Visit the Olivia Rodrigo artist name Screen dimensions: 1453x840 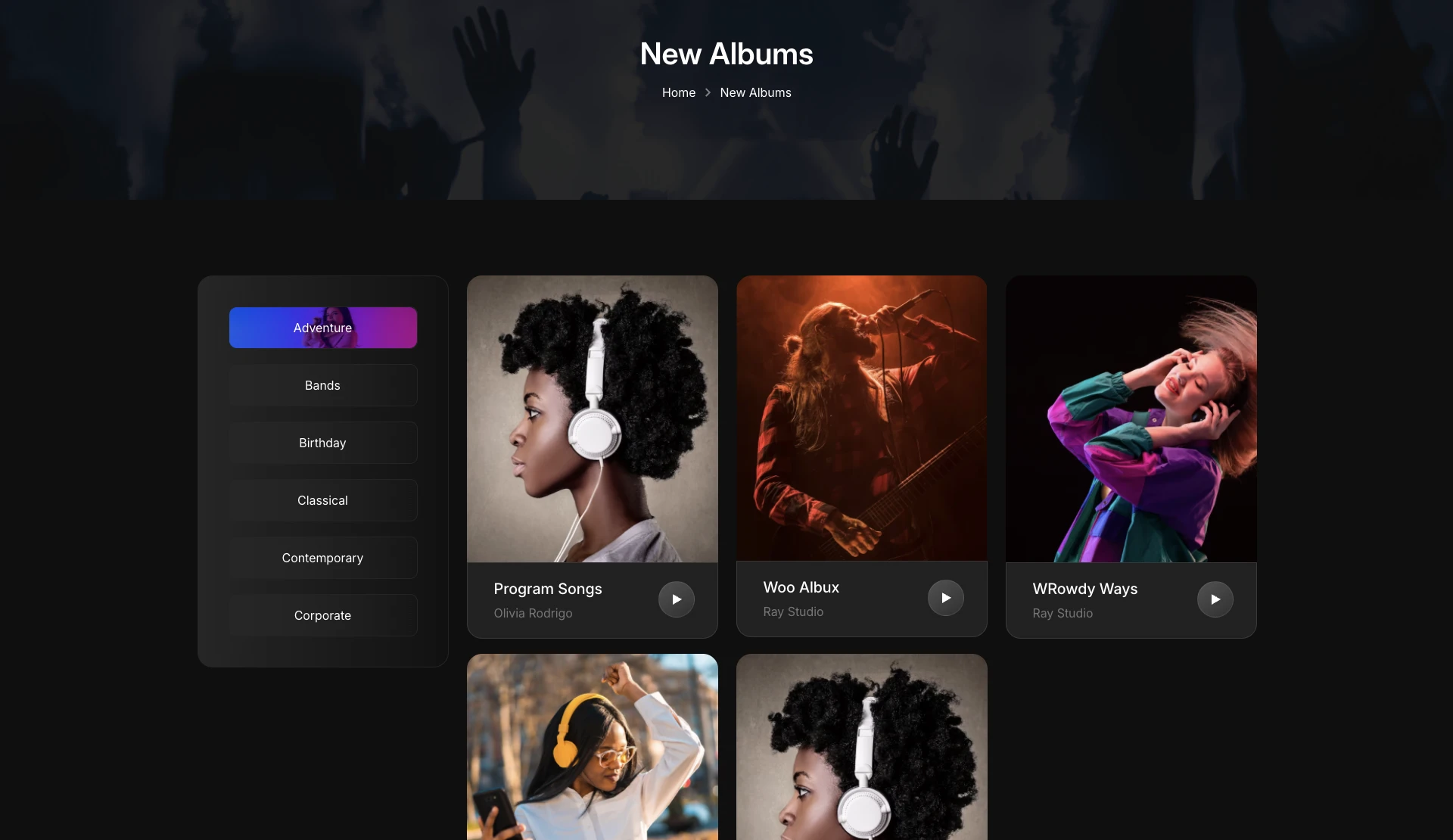tap(534, 613)
